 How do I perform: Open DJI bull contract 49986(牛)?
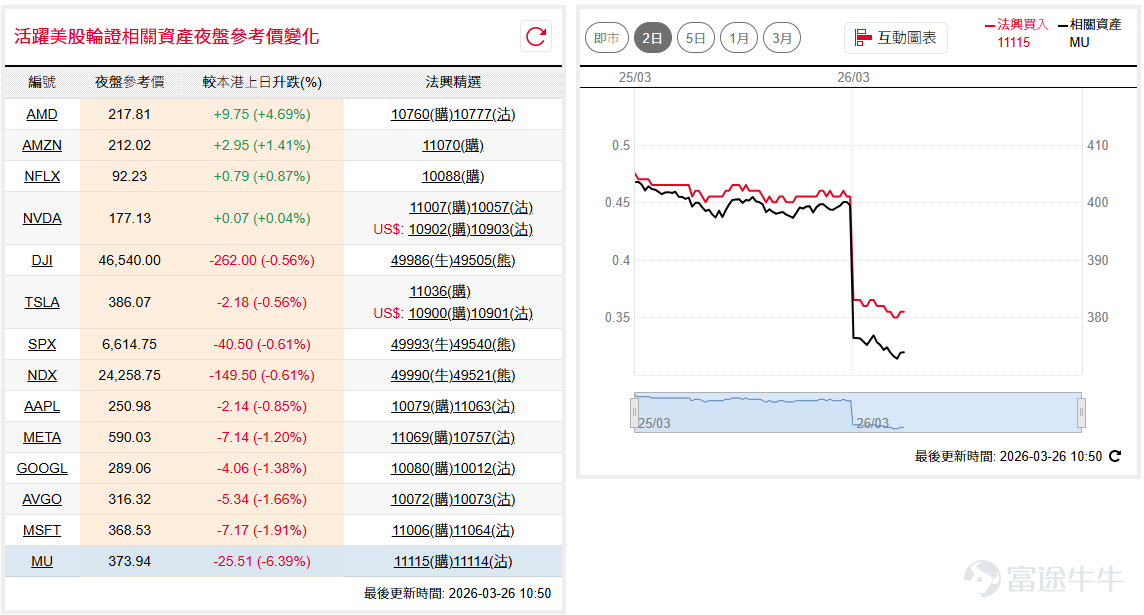pyautogui.click(x=422, y=260)
